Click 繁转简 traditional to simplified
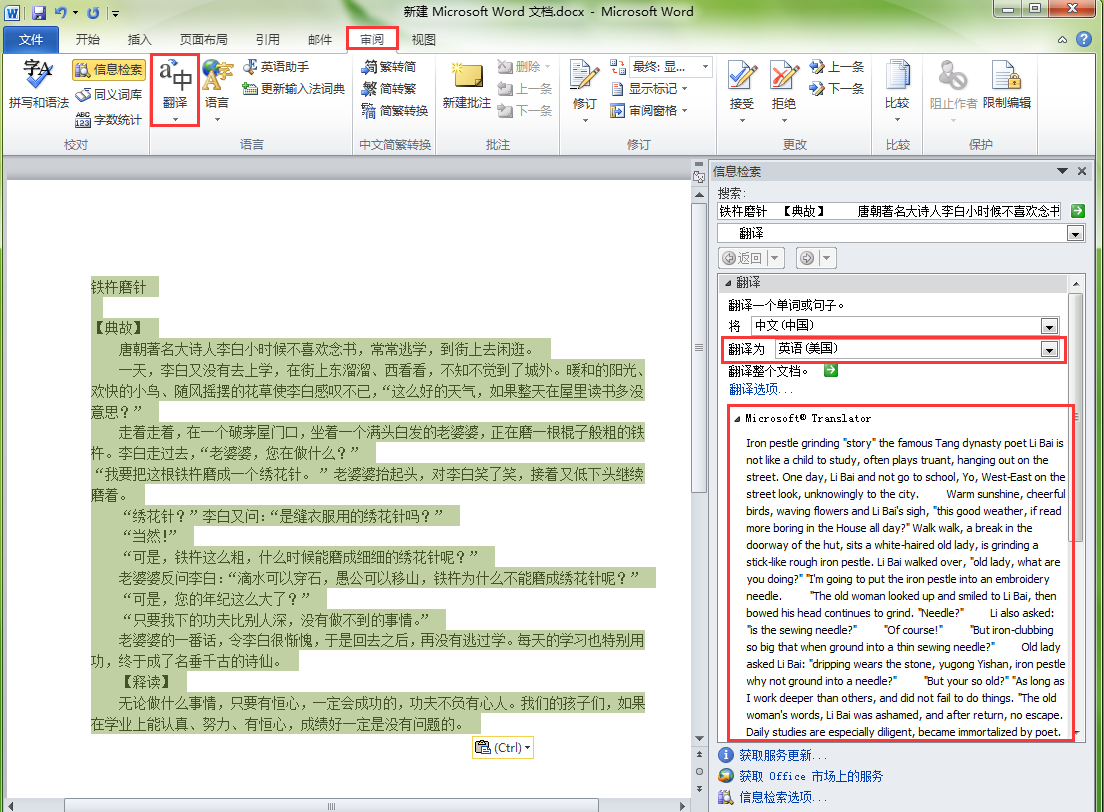 click(x=389, y=67)
